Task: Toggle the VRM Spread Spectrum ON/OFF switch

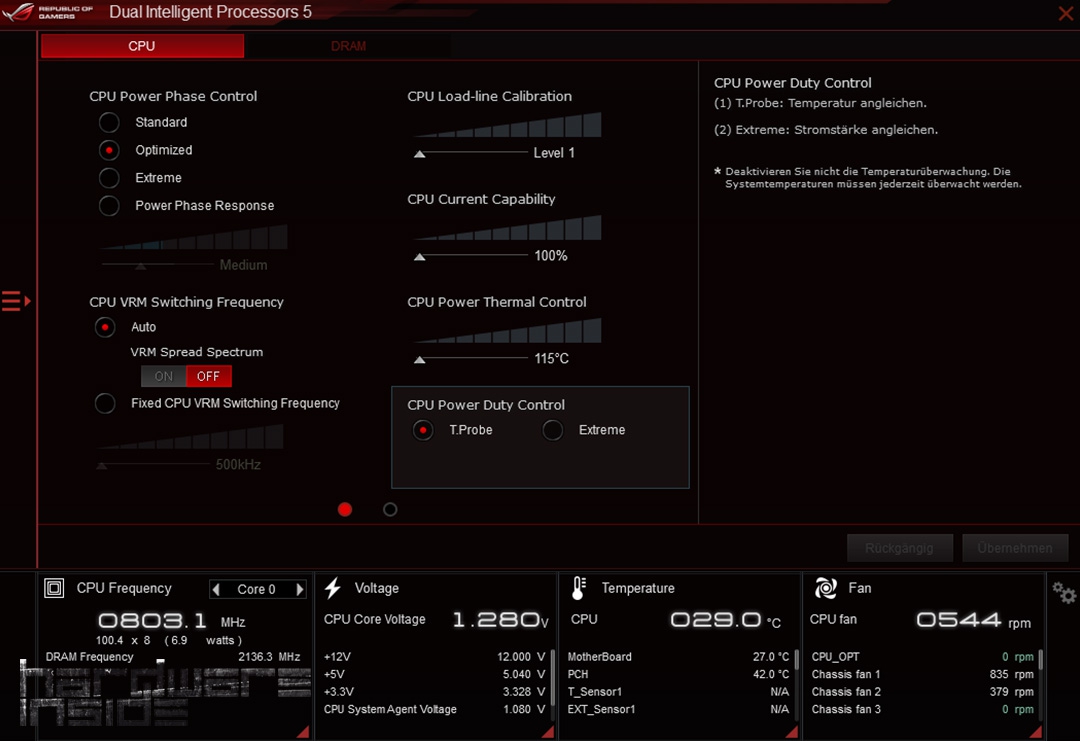Action: point(186,376)
